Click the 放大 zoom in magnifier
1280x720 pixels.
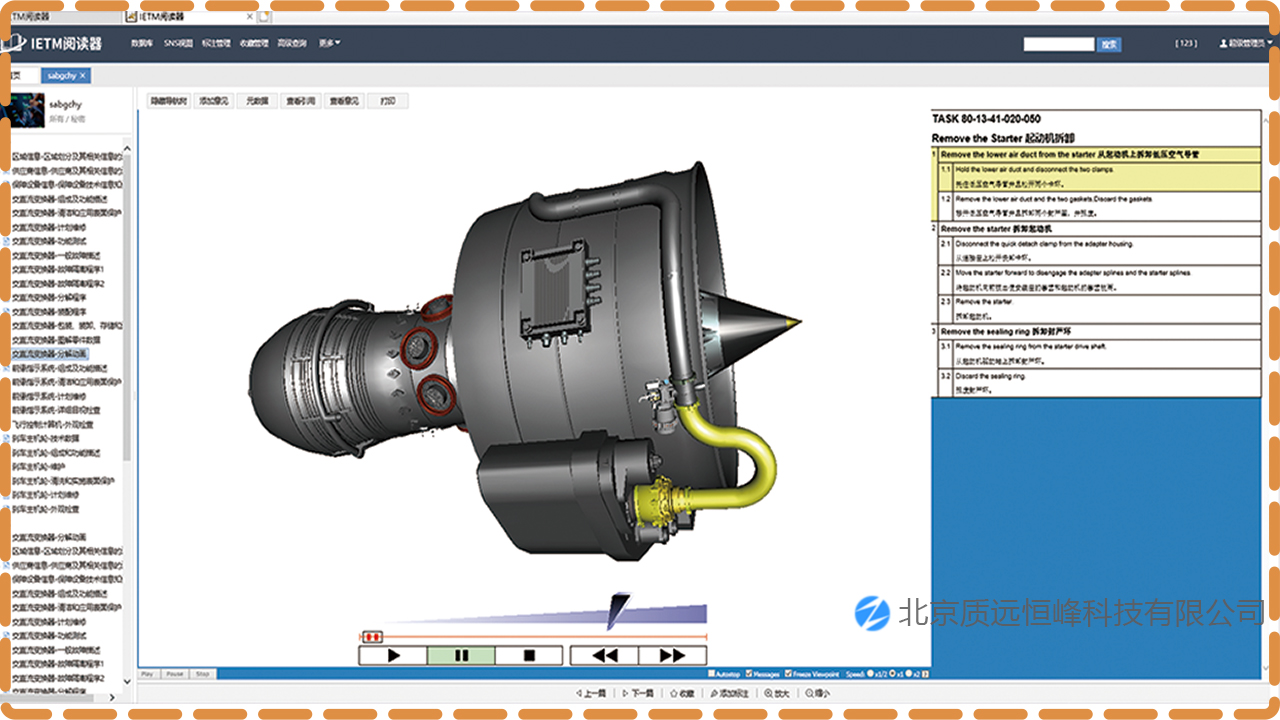tap(777, 693)
